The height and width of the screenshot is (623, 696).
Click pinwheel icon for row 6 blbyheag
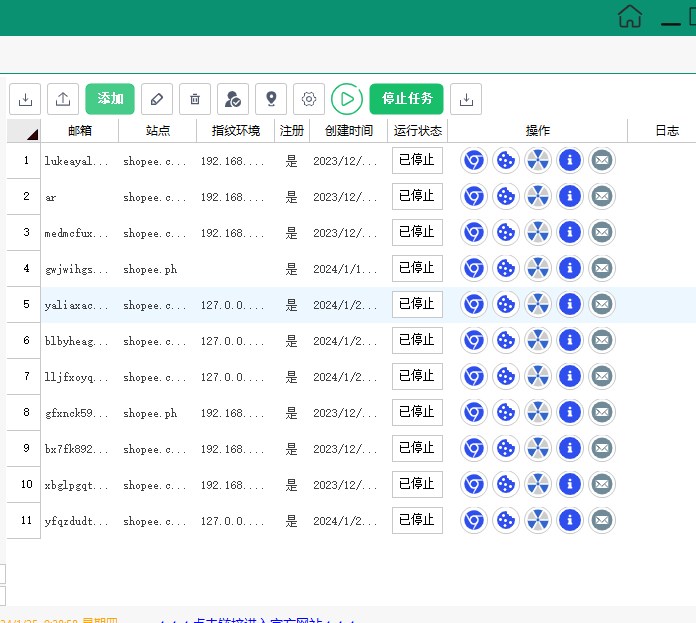(538, 340)
